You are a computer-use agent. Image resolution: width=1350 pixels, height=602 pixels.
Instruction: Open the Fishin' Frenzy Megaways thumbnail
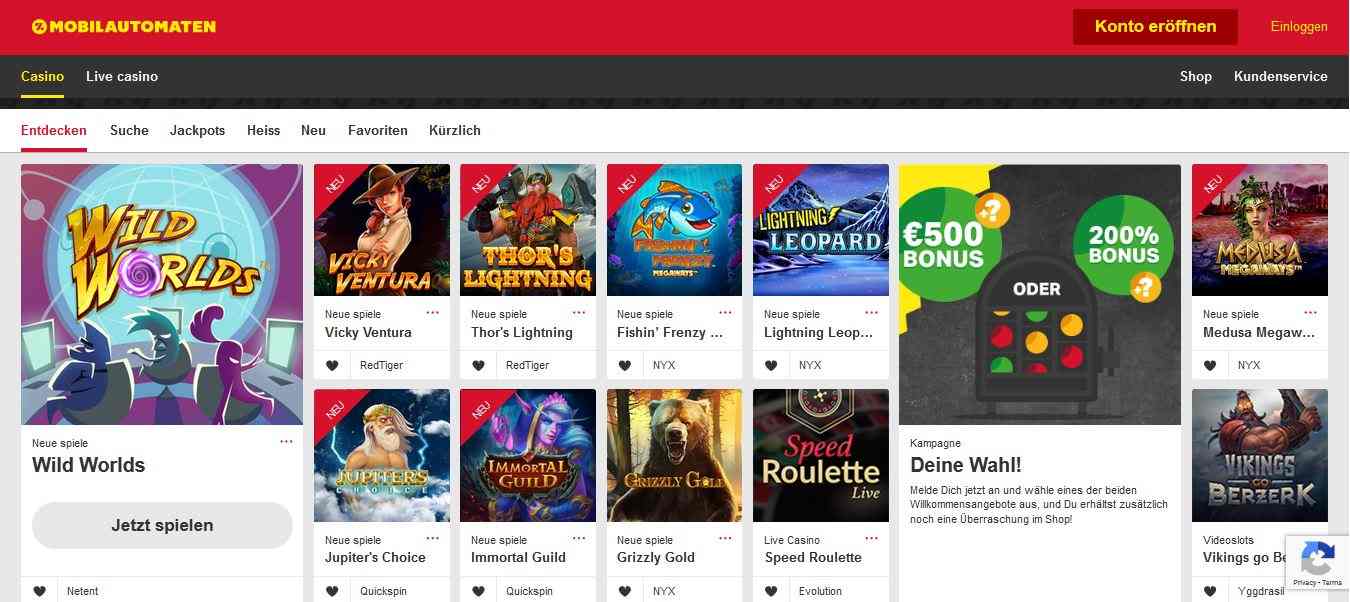[674, 230]
